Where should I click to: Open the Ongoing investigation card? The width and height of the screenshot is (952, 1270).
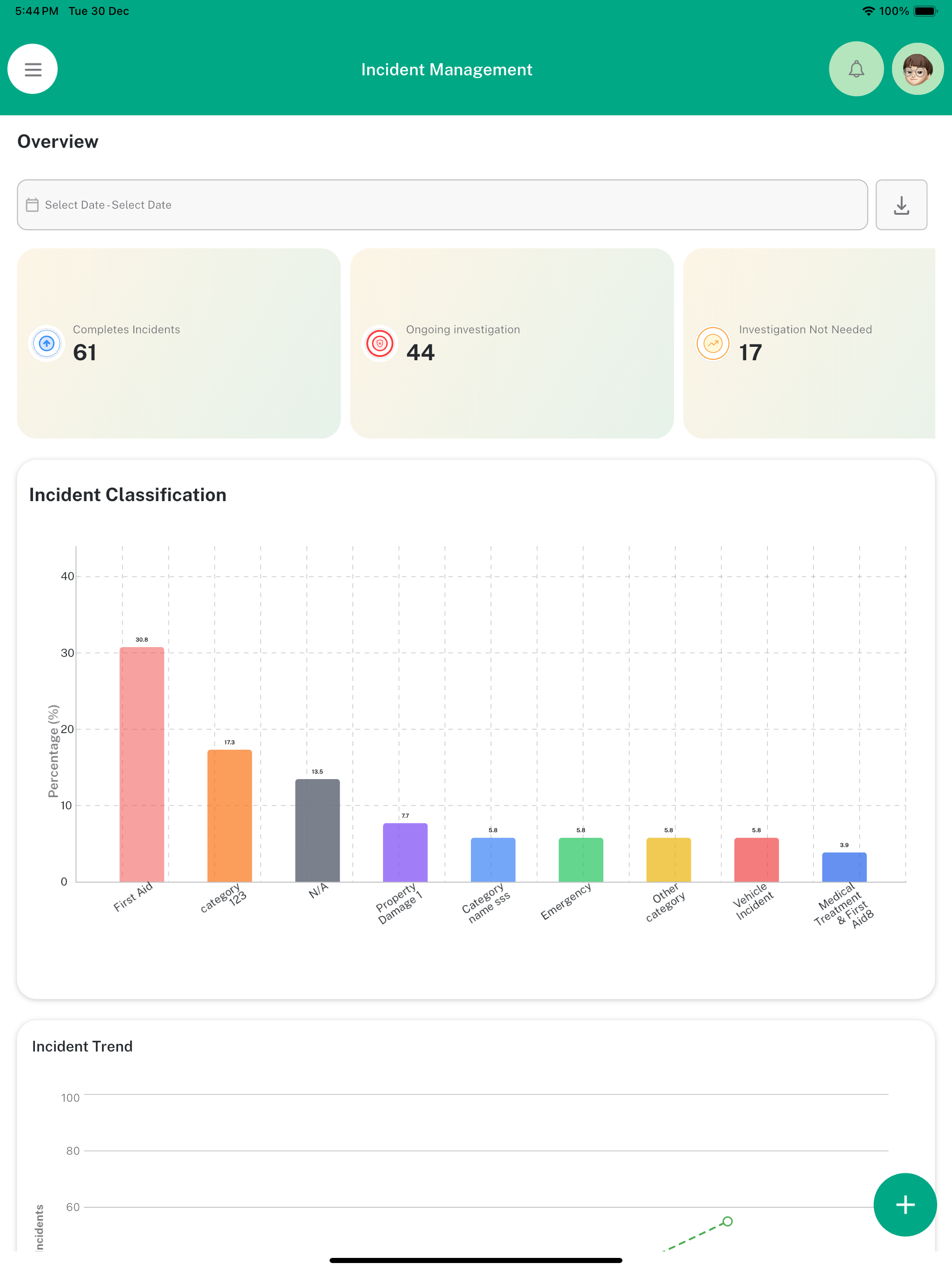[512, 344]
